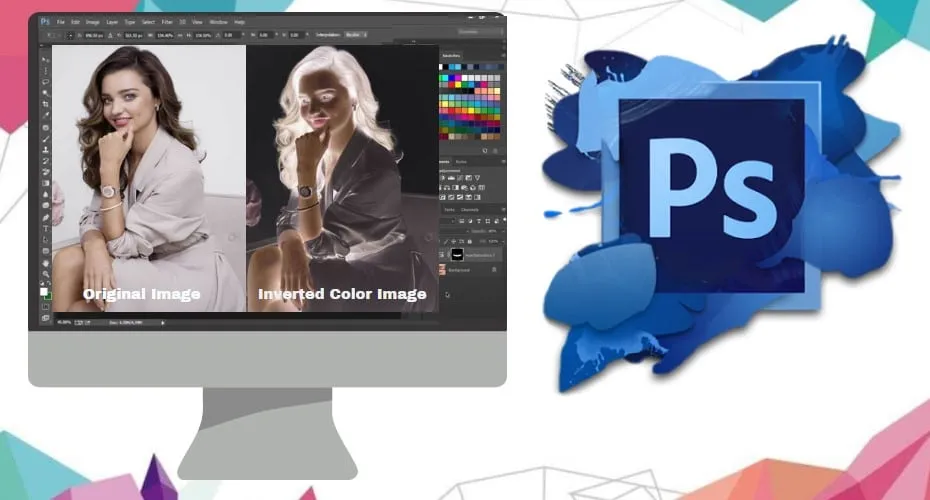Click the new swatch icon in Swatches panel

tap(485, 151)
